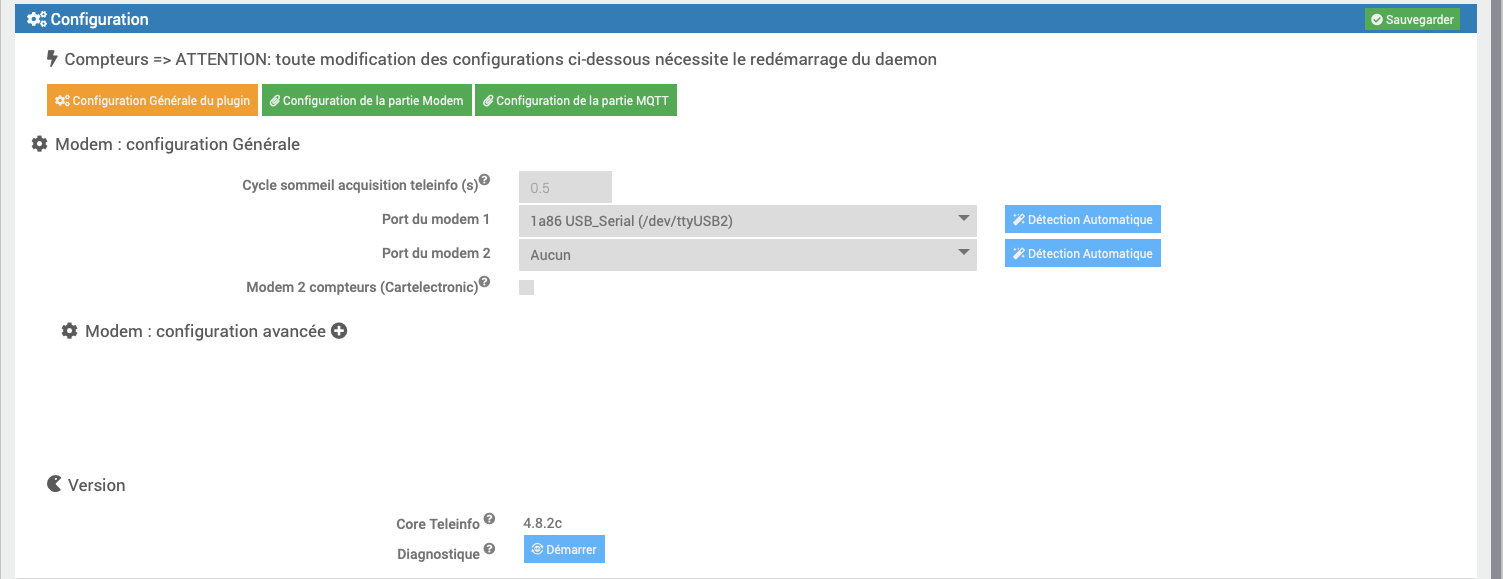Open Configuration Générale du plugin tab
Viewport: 1503px width, 579px height.
[x=152, y=101]
